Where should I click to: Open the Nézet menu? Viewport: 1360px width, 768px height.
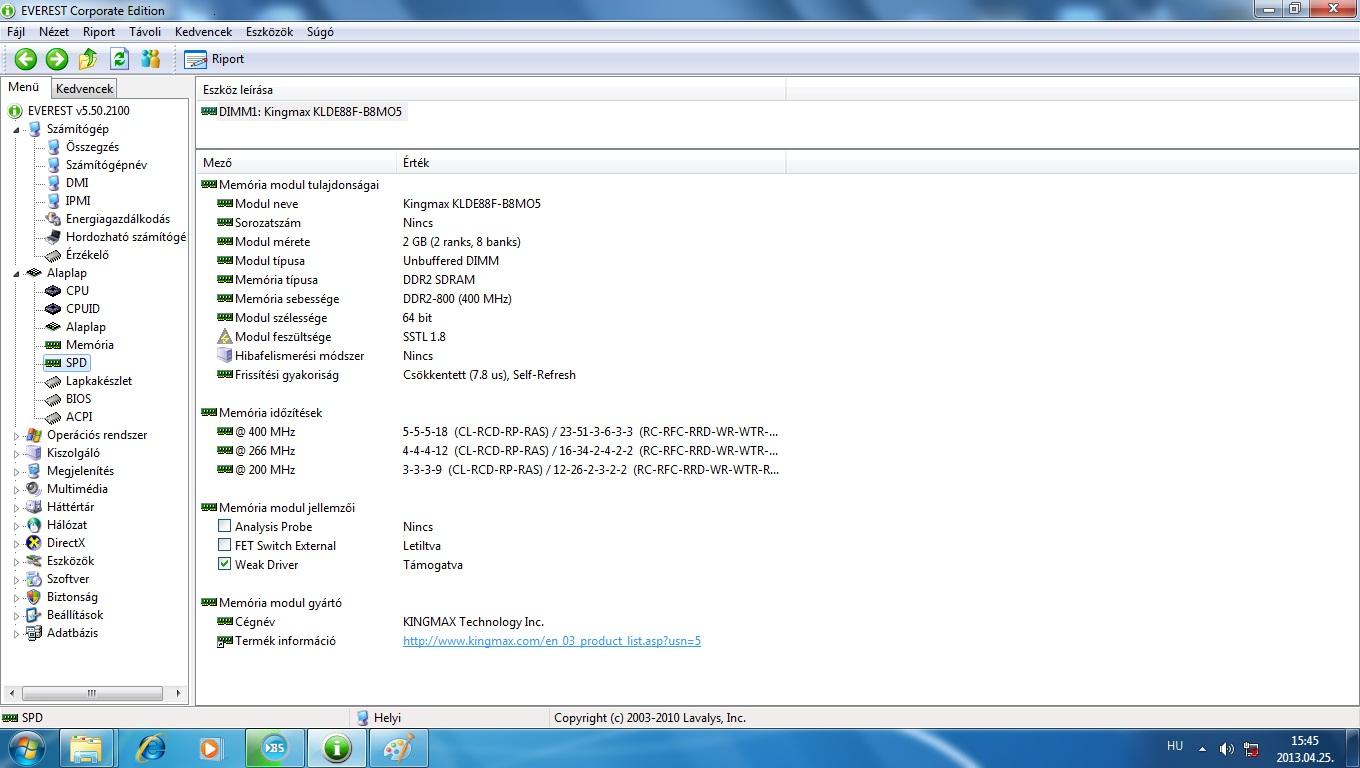pyautogui.click(x=54, y=32)
